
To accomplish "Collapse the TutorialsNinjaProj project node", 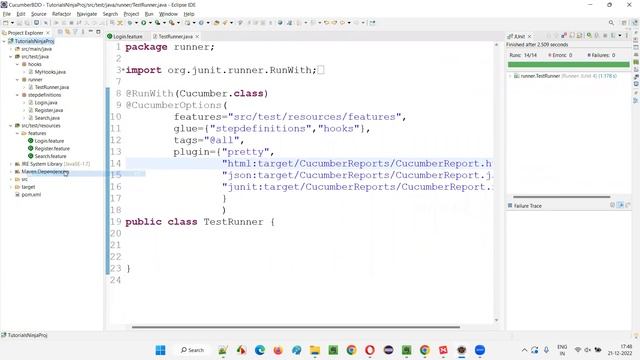I will (x=4, y=41).
